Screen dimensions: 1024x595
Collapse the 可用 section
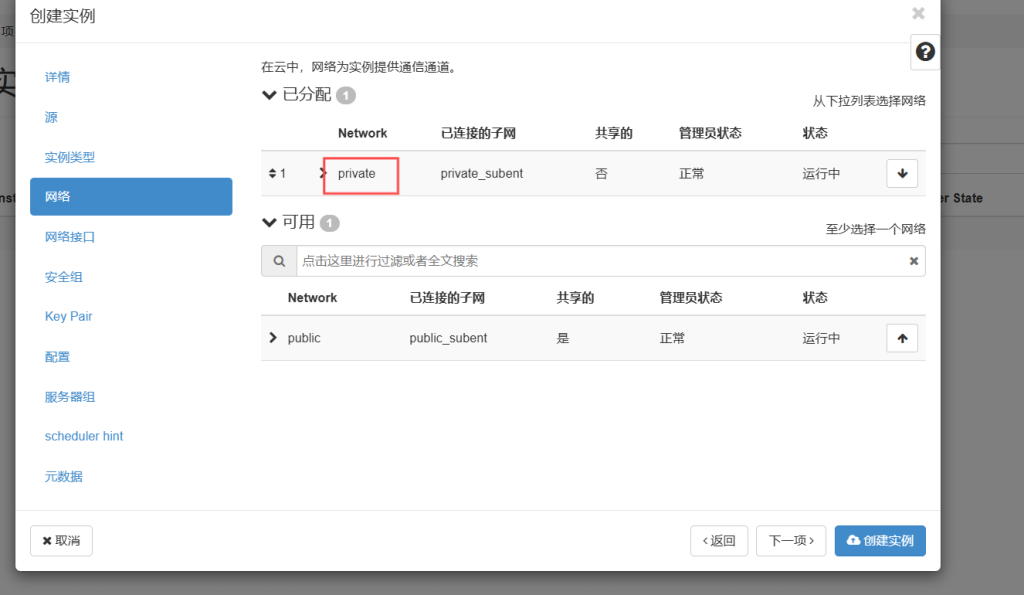268,222
